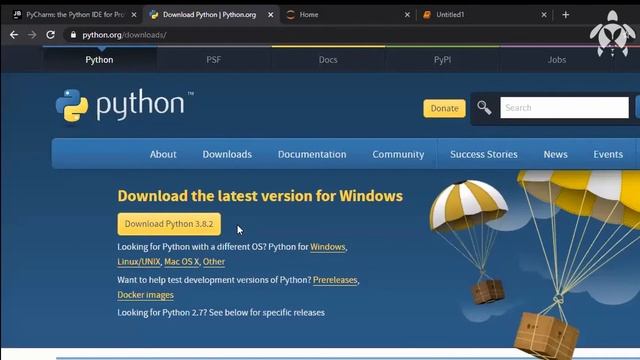Click the turtle profile icon
Screen dimensions: 640x360
[612, 34]
